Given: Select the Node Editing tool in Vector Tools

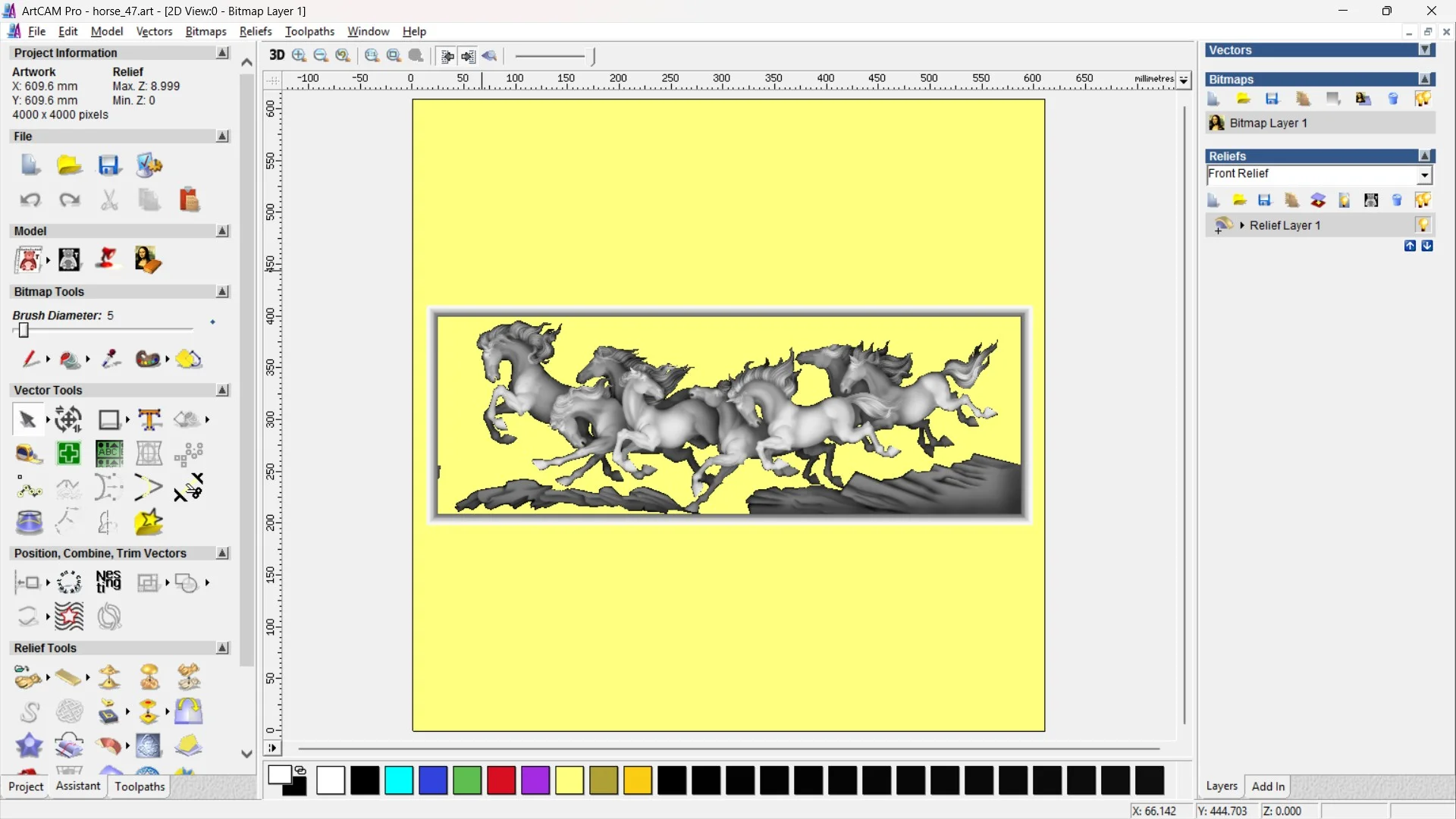Looking at the screenshot, I should pos(29,489).
